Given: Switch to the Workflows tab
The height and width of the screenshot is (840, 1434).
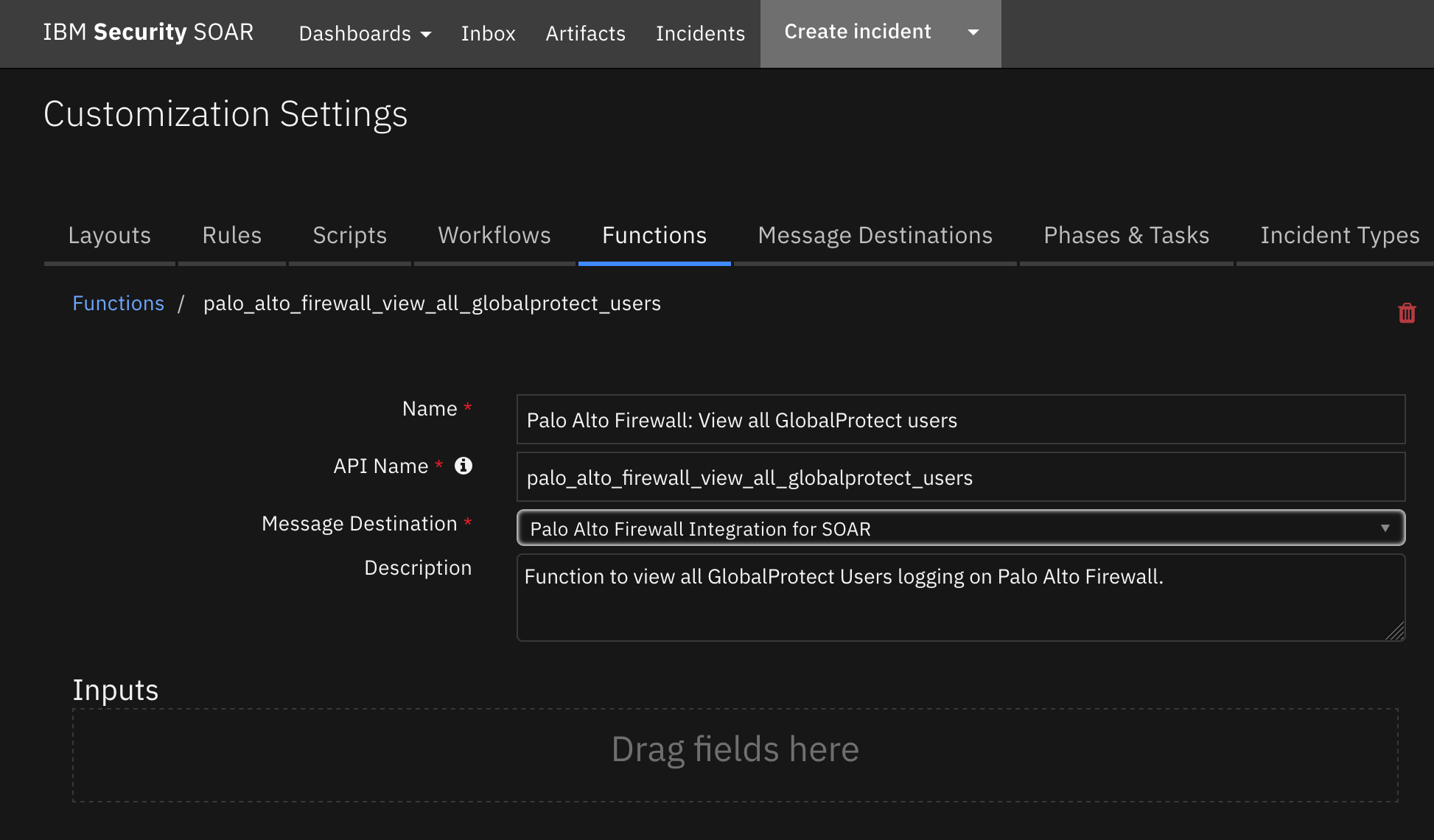Looking at the screenshot, I should click(494, 235).
